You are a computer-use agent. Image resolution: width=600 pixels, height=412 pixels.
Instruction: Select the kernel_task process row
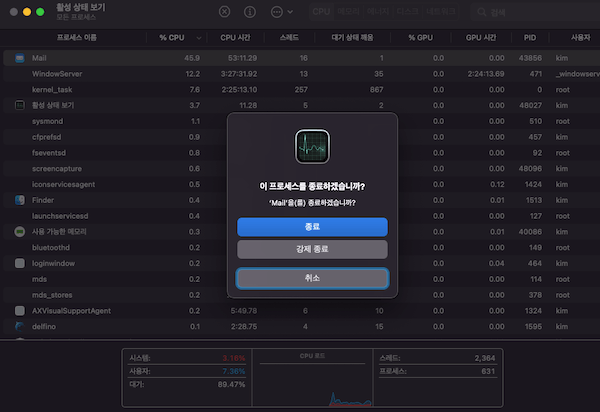[302, 90]
